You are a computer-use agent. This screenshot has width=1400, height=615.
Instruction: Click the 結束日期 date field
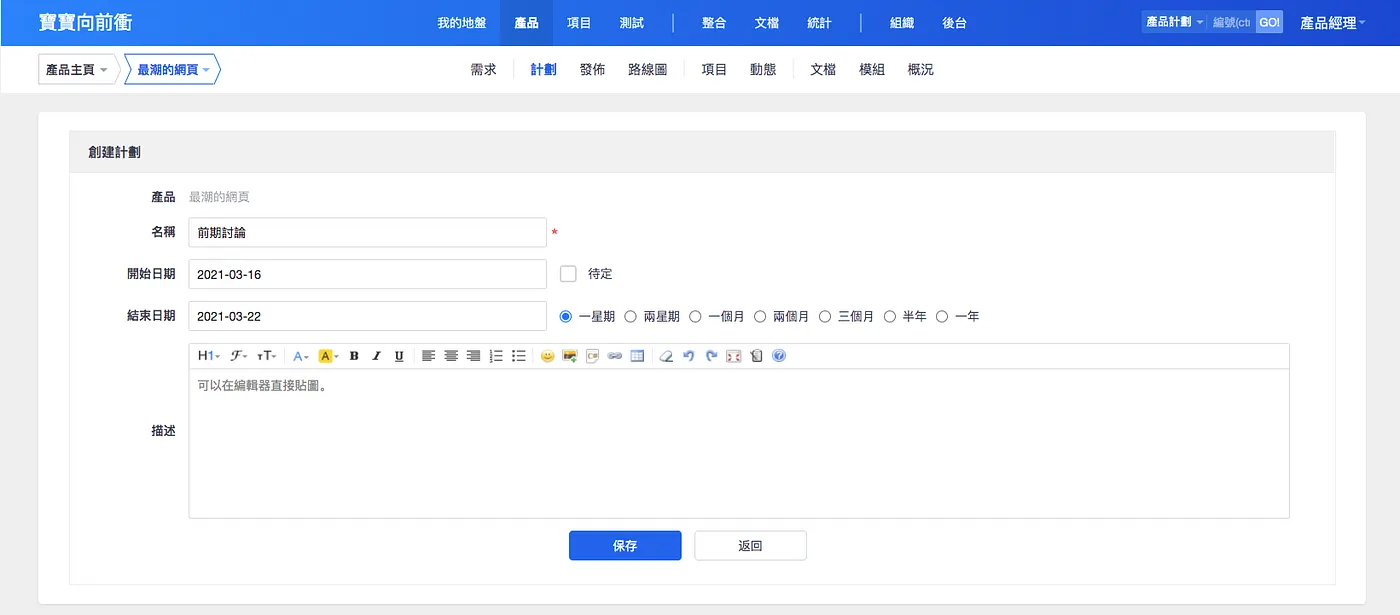tap(368, 316)
